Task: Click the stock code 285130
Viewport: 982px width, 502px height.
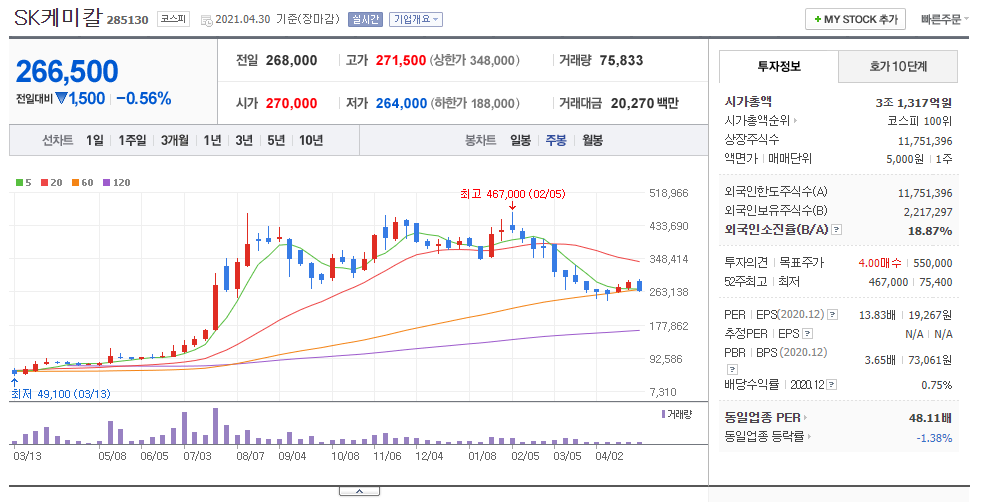Action: click(127, 20)
